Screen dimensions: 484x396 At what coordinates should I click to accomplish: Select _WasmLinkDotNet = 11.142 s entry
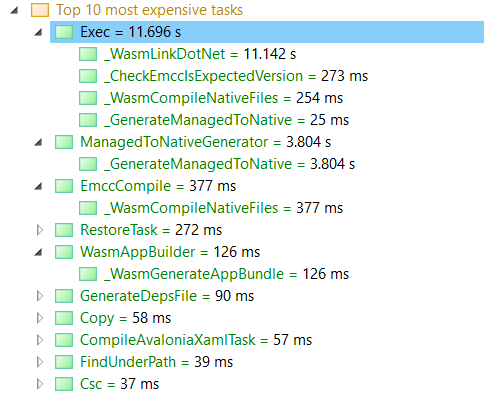[x=200, y=54]
